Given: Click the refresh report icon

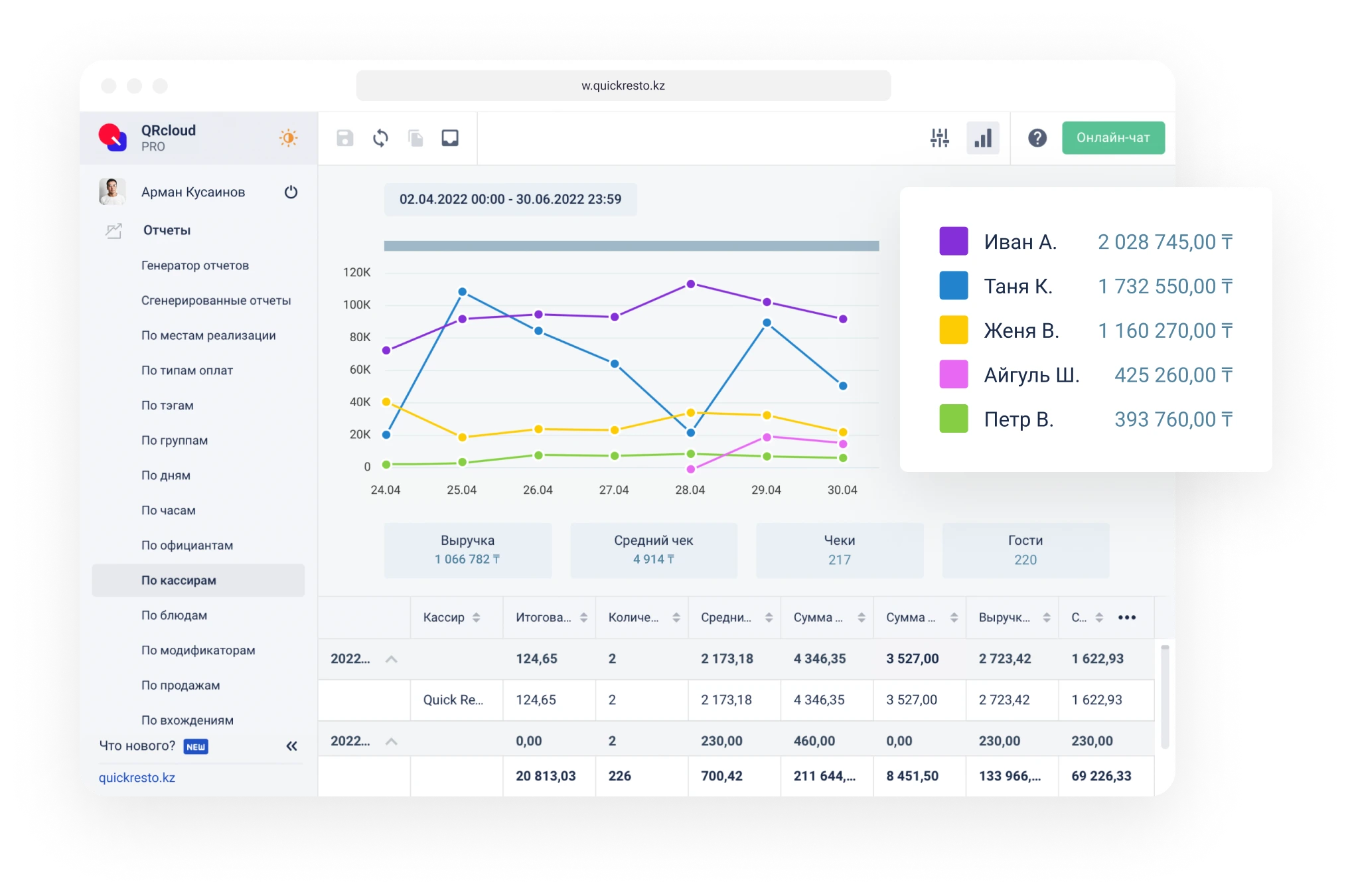Looking at the screenshot, I should pos(380,138).
